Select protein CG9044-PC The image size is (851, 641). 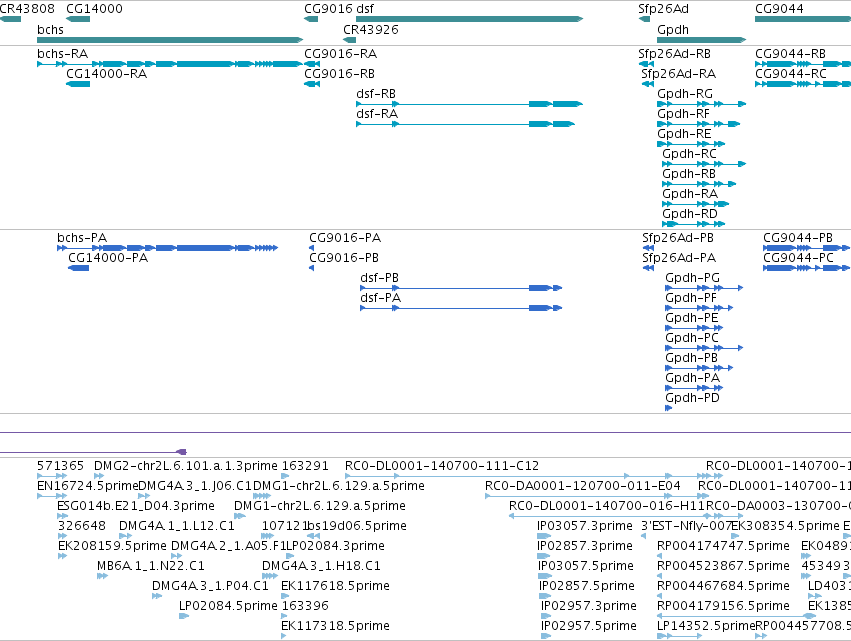(806, 268)
